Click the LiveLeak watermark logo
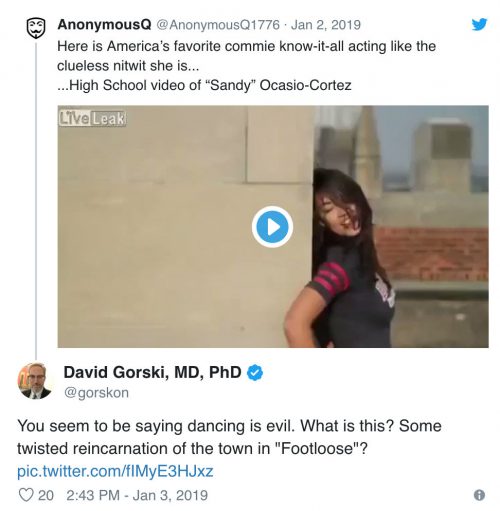This screenshot has width=500, height=511. coord(92,119)
